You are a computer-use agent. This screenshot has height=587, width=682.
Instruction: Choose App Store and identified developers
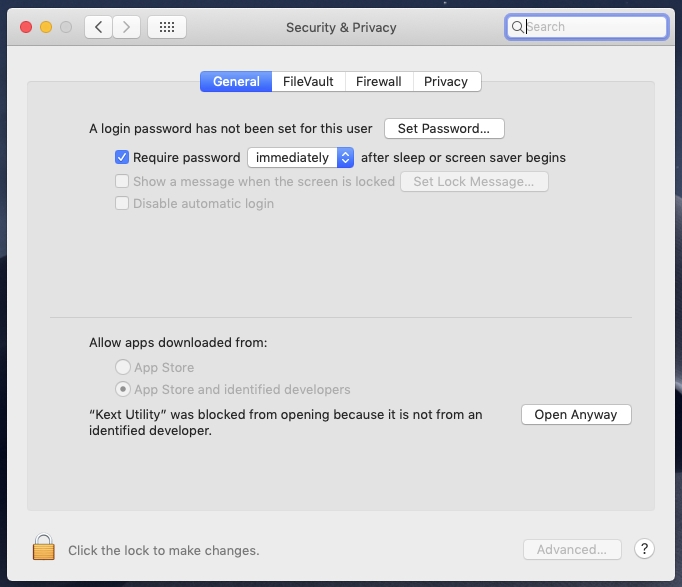(x=123, y=389)
